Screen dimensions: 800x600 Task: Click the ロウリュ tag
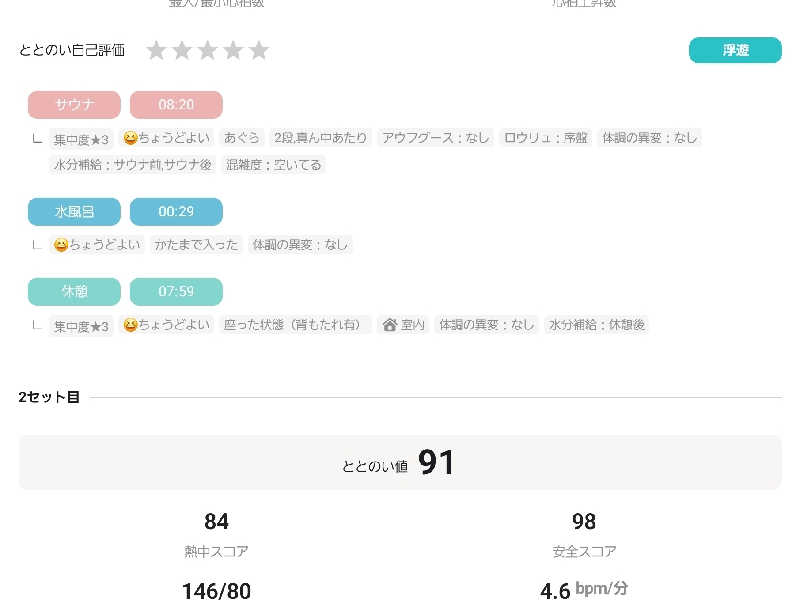(546, 138)
